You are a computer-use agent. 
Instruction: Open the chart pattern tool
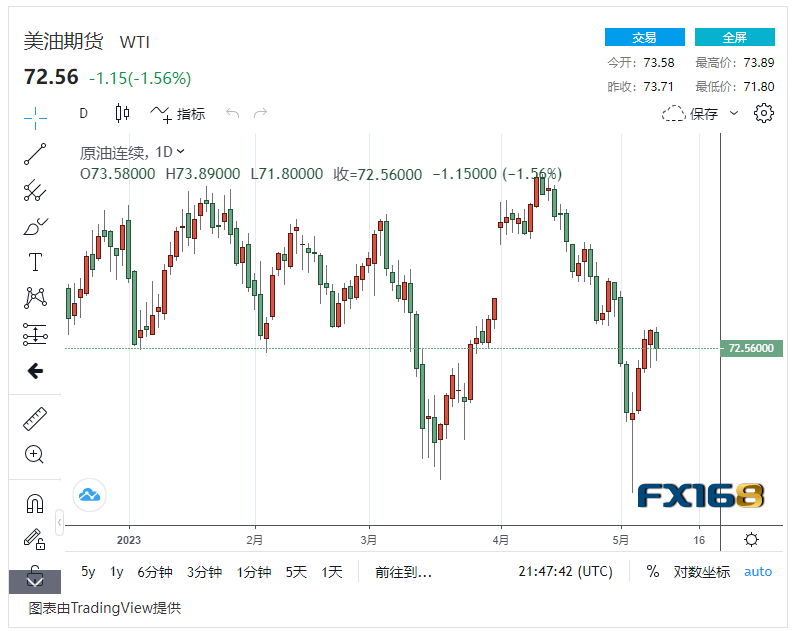click(x=35, y=298)
